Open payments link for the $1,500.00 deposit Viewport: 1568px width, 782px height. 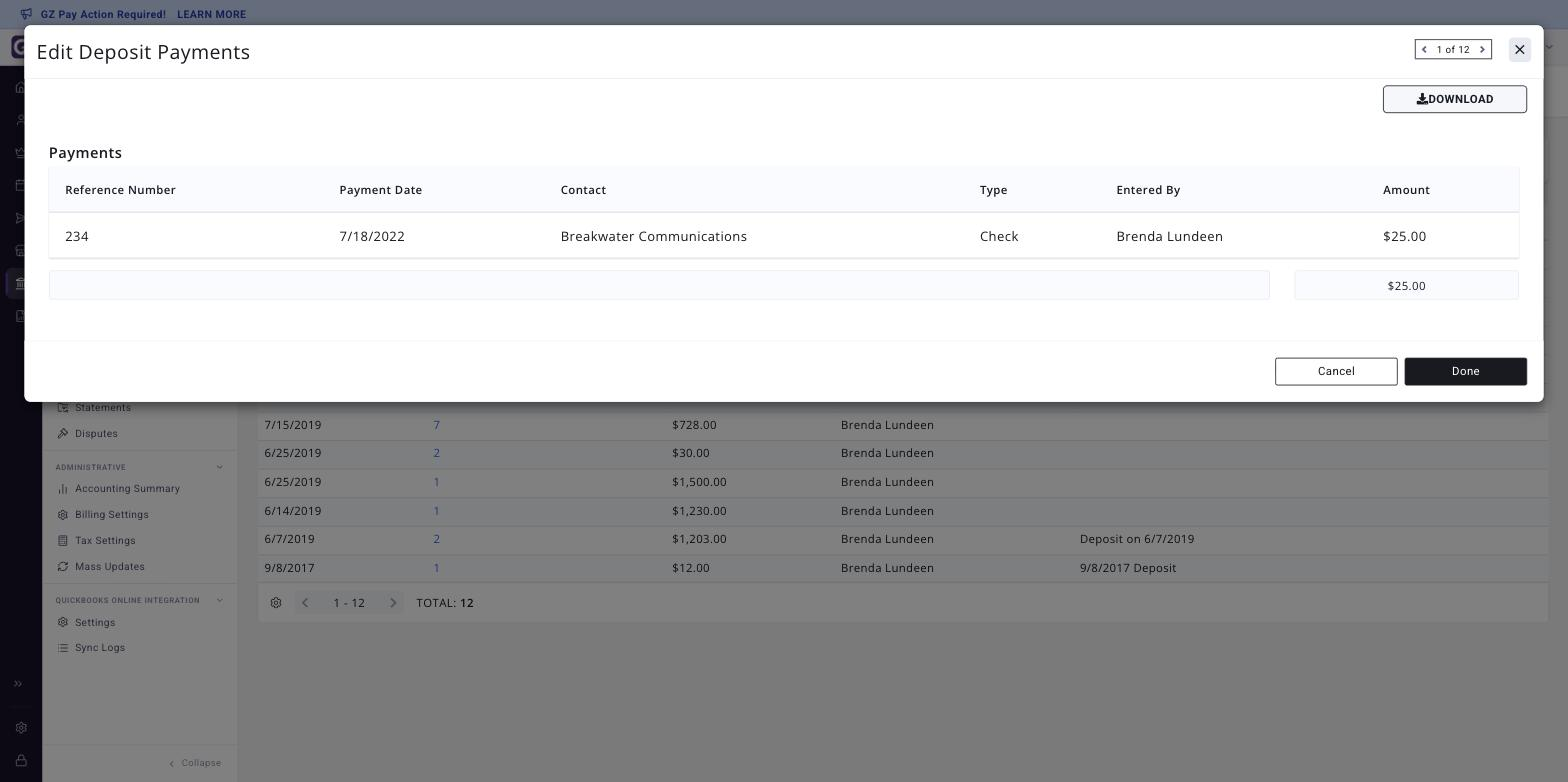[x=437, y=482]
